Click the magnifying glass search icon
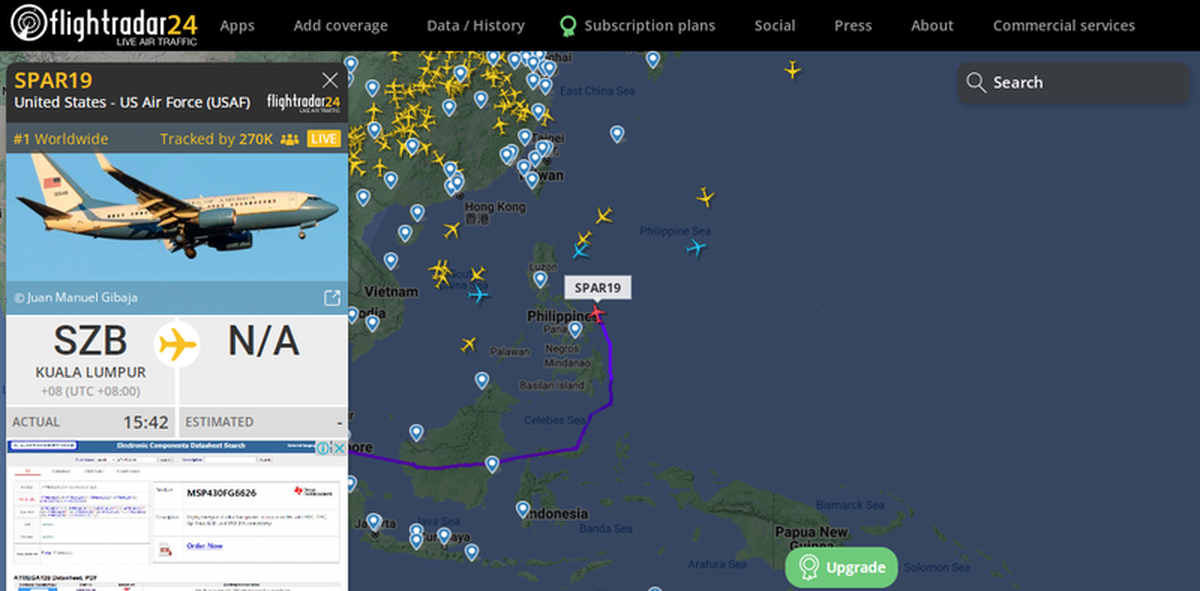This screenshot has width=1200, height=591. [976, 83]
